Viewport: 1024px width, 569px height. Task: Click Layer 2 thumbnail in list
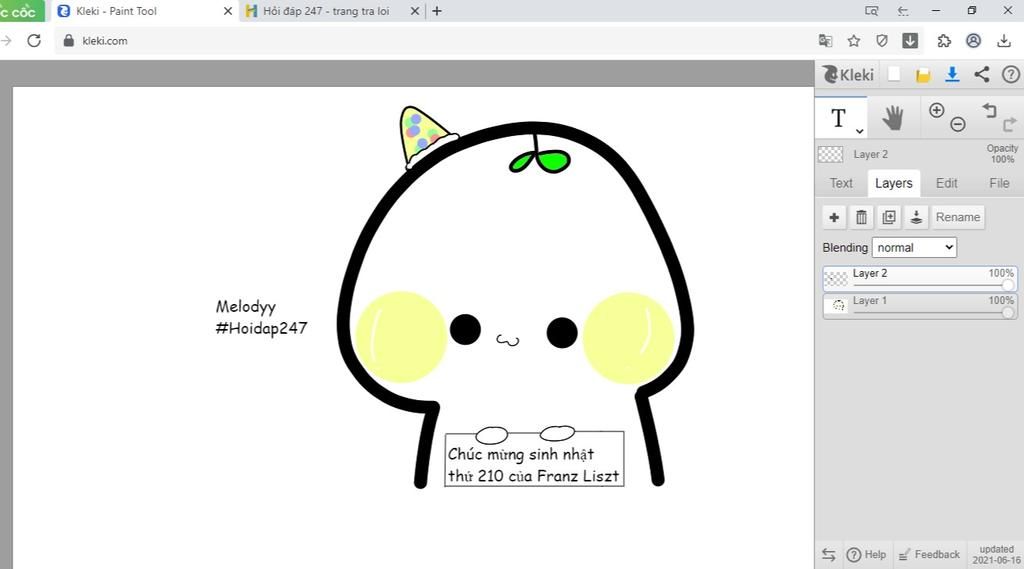tap(836, 279)
